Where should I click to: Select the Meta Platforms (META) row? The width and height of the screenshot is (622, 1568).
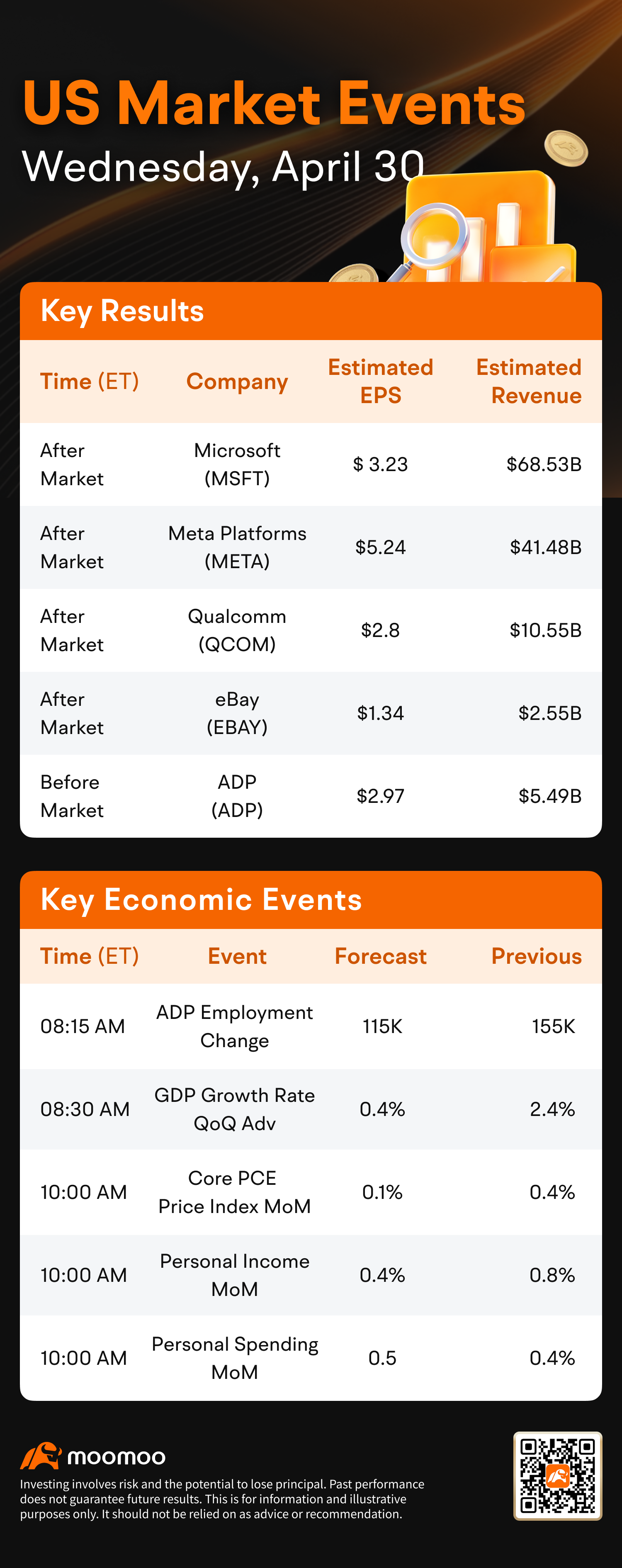pyautogui.click(x=311, y=547)
